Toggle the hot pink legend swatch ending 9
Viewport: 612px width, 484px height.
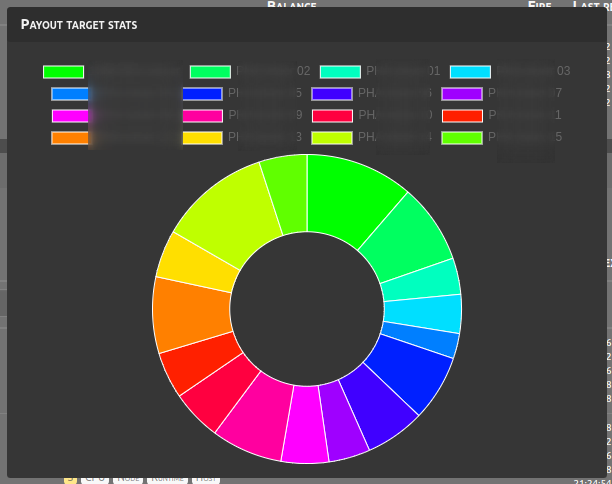[x=202, y=116]
